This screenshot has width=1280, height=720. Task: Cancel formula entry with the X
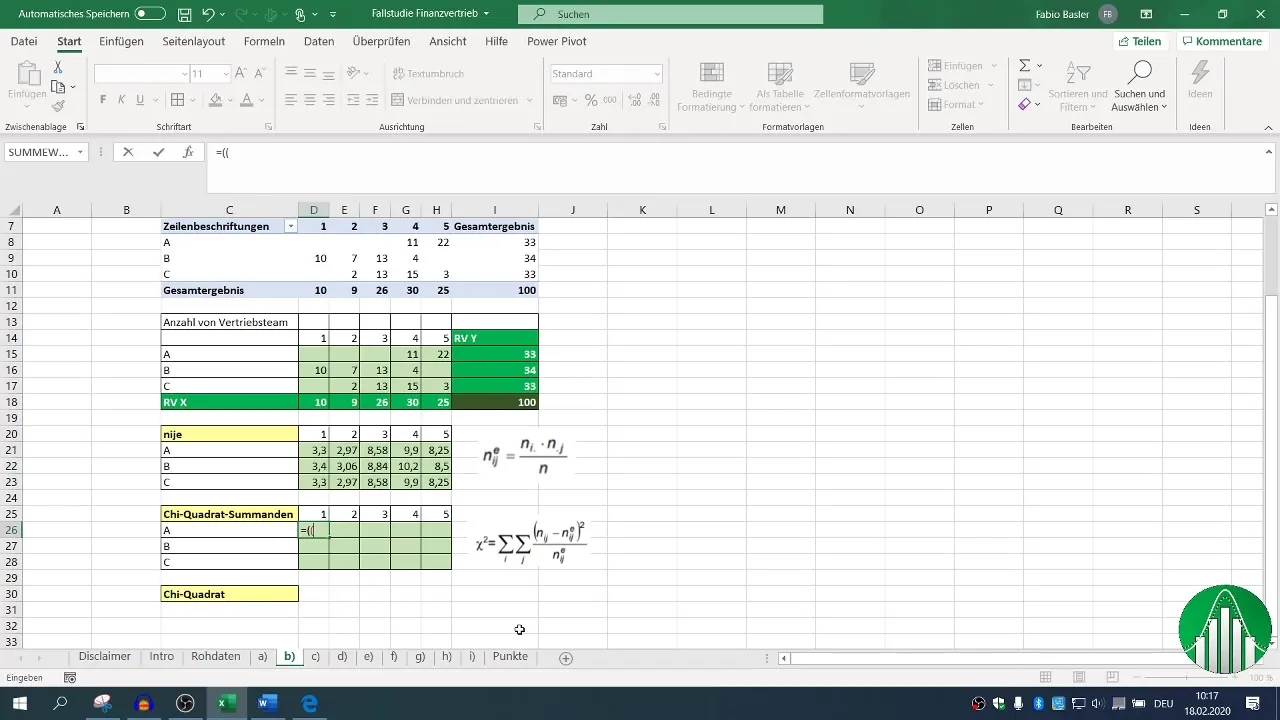pos(128,153)
